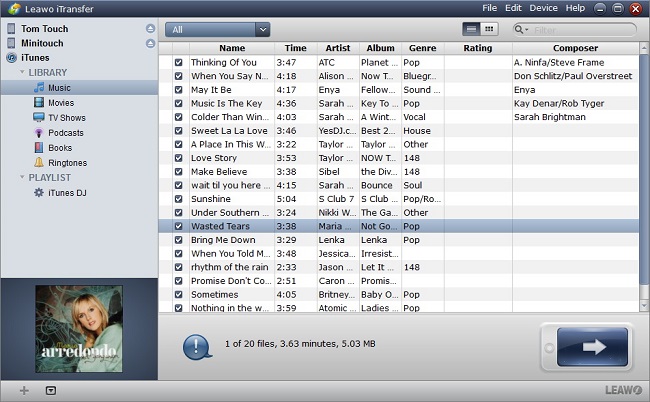Uncheck Bring Me Down checkbox

(x=178, y=240)
